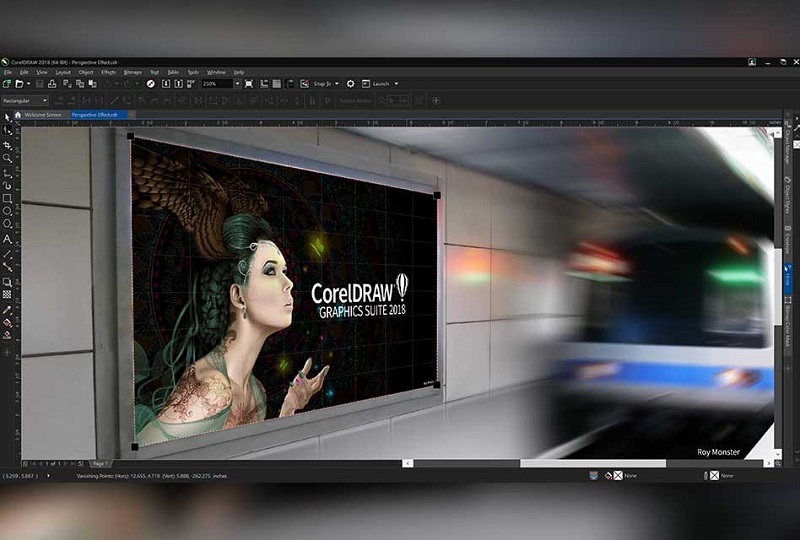Open the File menu
This screenshot has height=540, width=800.
(x=8, y=72)
